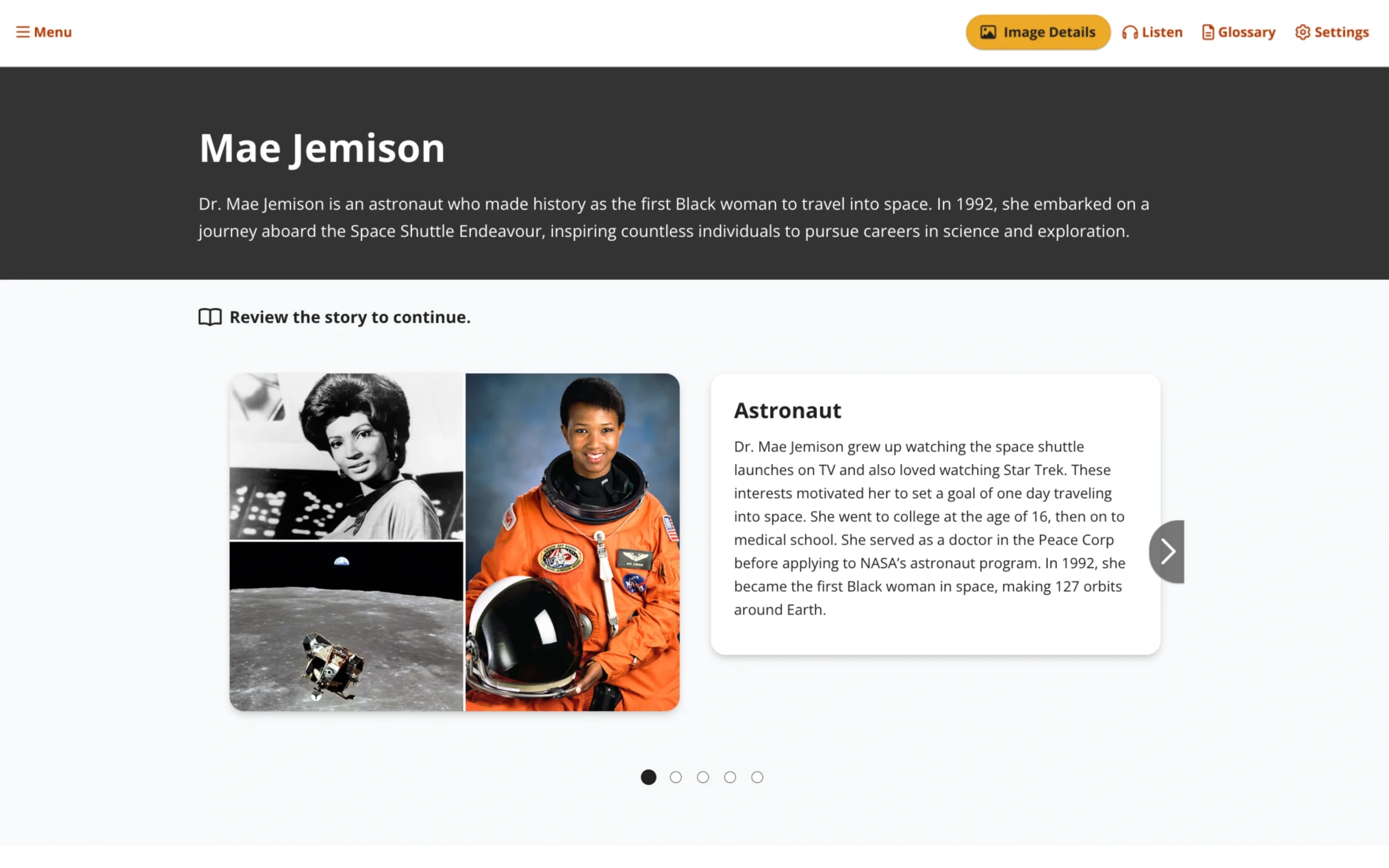Click the Menu label text
The width and height of the screenshot is (1389, 868).
[53, 32]
